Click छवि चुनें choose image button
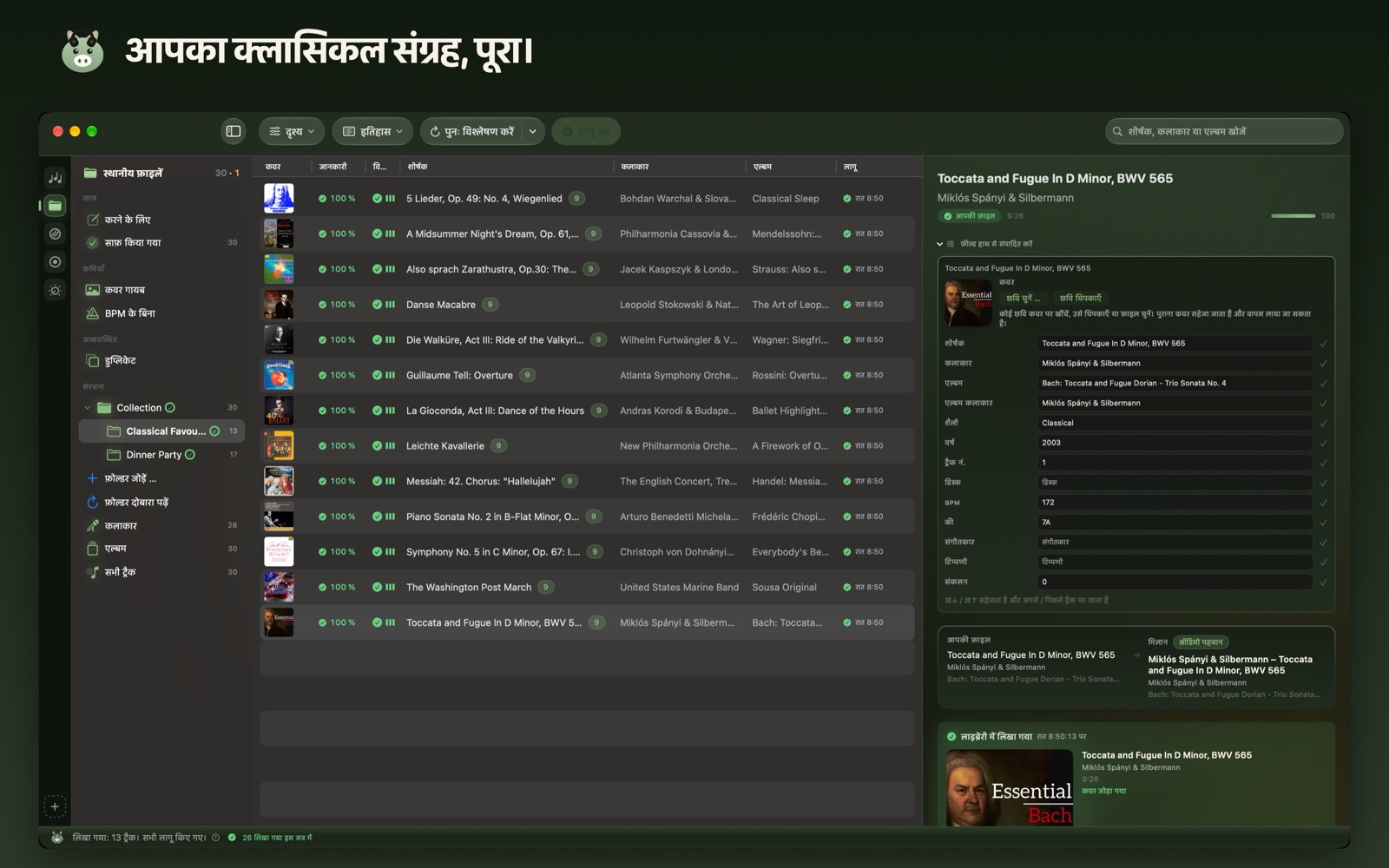This screenshot has width=1389, height=868. (1024, 298)
